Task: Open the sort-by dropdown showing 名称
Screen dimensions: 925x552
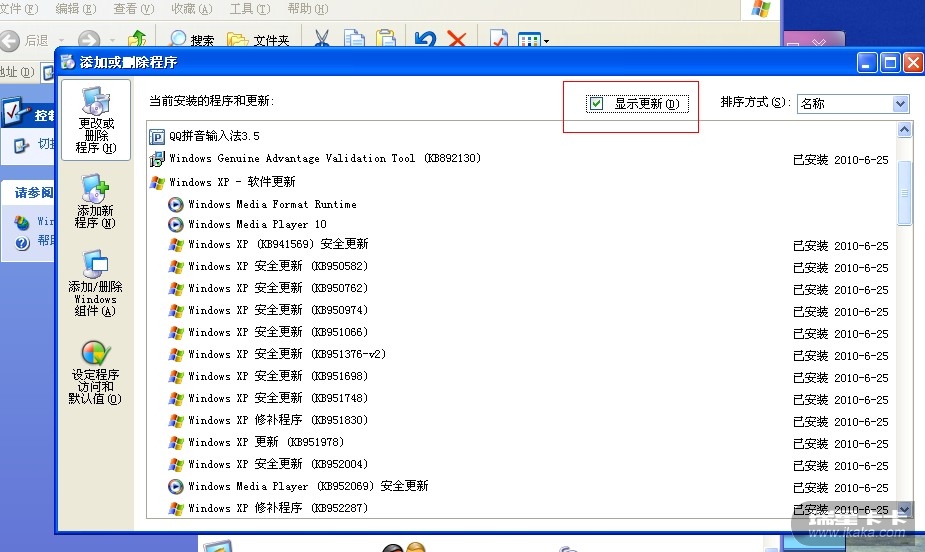Action: pos(852,104)
